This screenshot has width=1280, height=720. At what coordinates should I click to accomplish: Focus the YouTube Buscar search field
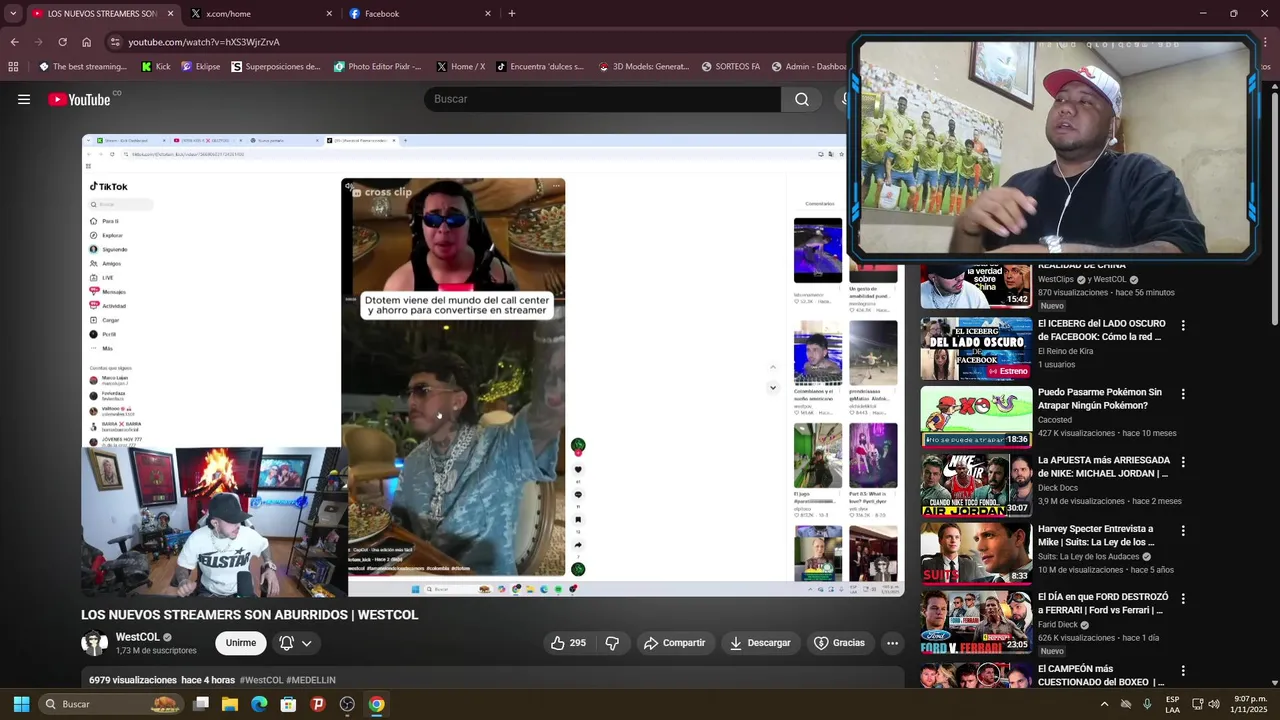coord(602,99)
